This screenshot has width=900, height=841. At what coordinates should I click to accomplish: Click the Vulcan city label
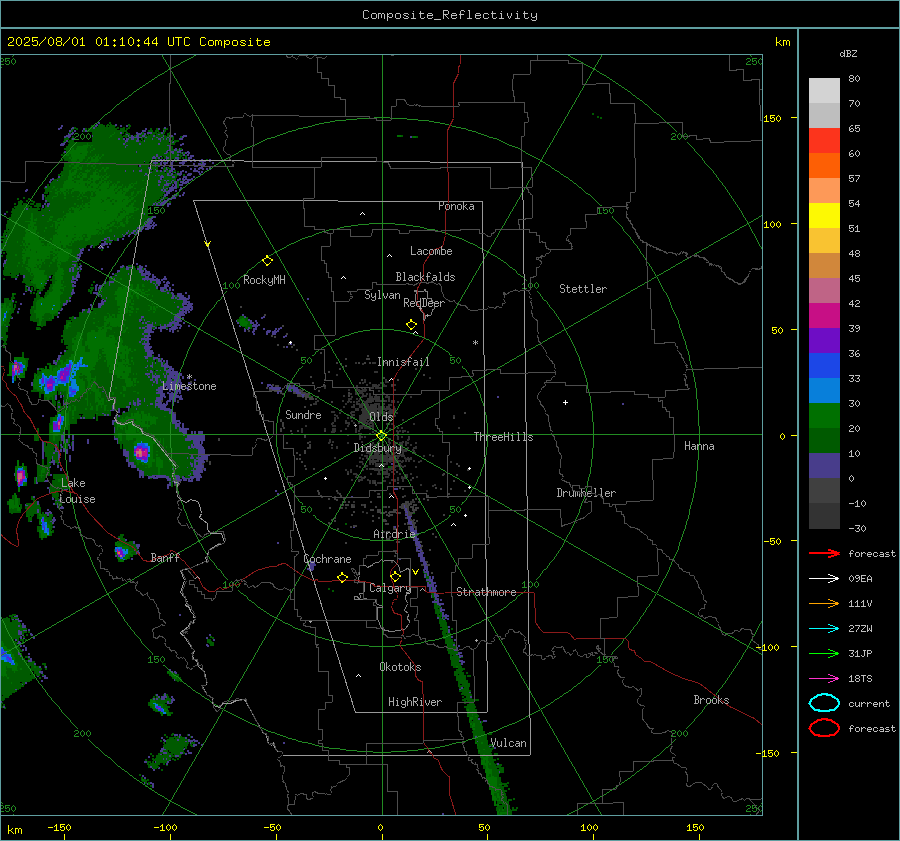pyautogui.click(x=508, y=743)
